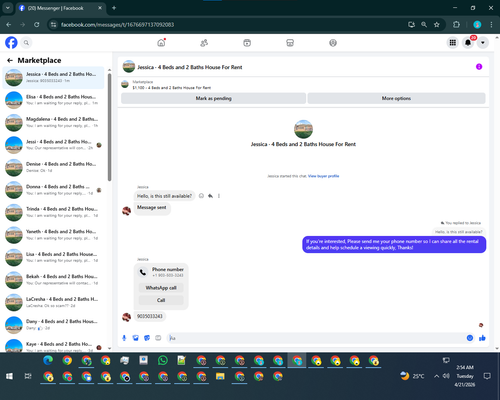
Task: Open Trinda's conversation in the list
Action: click(53, 212)
